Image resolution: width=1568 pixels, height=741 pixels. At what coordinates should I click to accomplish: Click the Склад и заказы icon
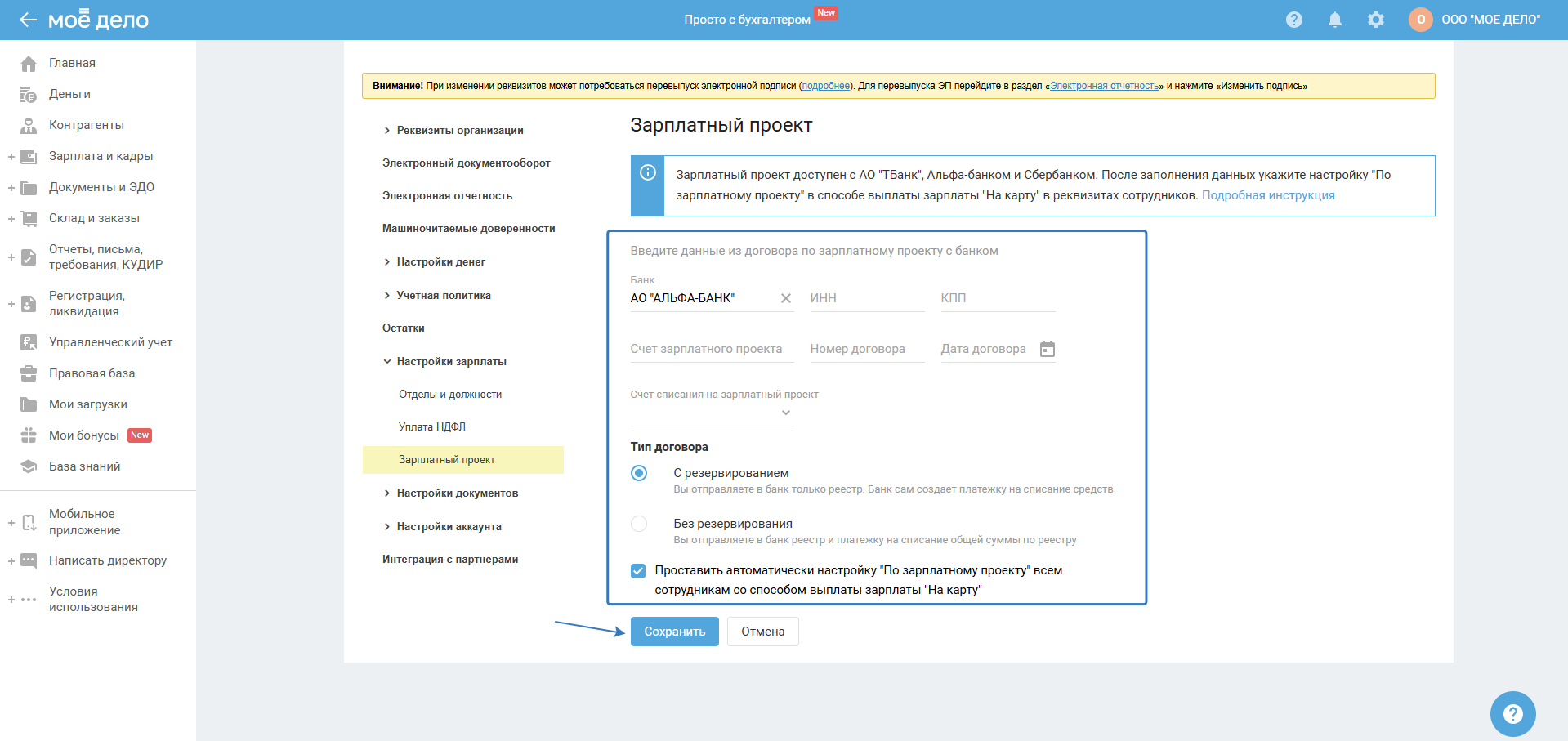(x=29, y=218)
